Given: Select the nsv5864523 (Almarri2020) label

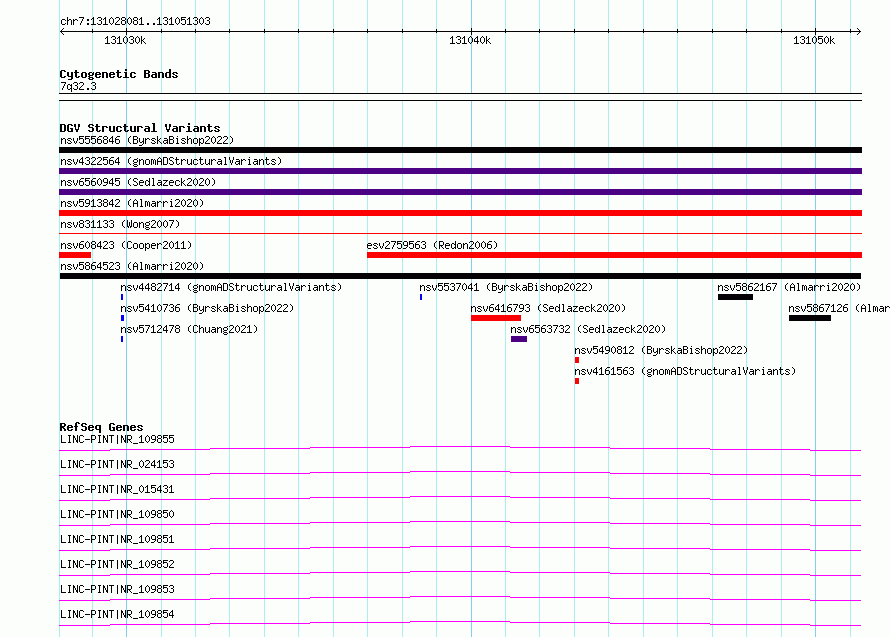Looking at the screenshot, I should pos(132,266).
